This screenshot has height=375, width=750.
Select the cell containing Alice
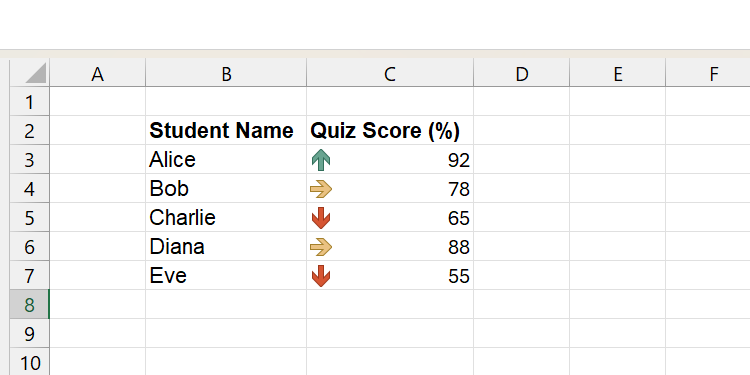pos(226,159)
